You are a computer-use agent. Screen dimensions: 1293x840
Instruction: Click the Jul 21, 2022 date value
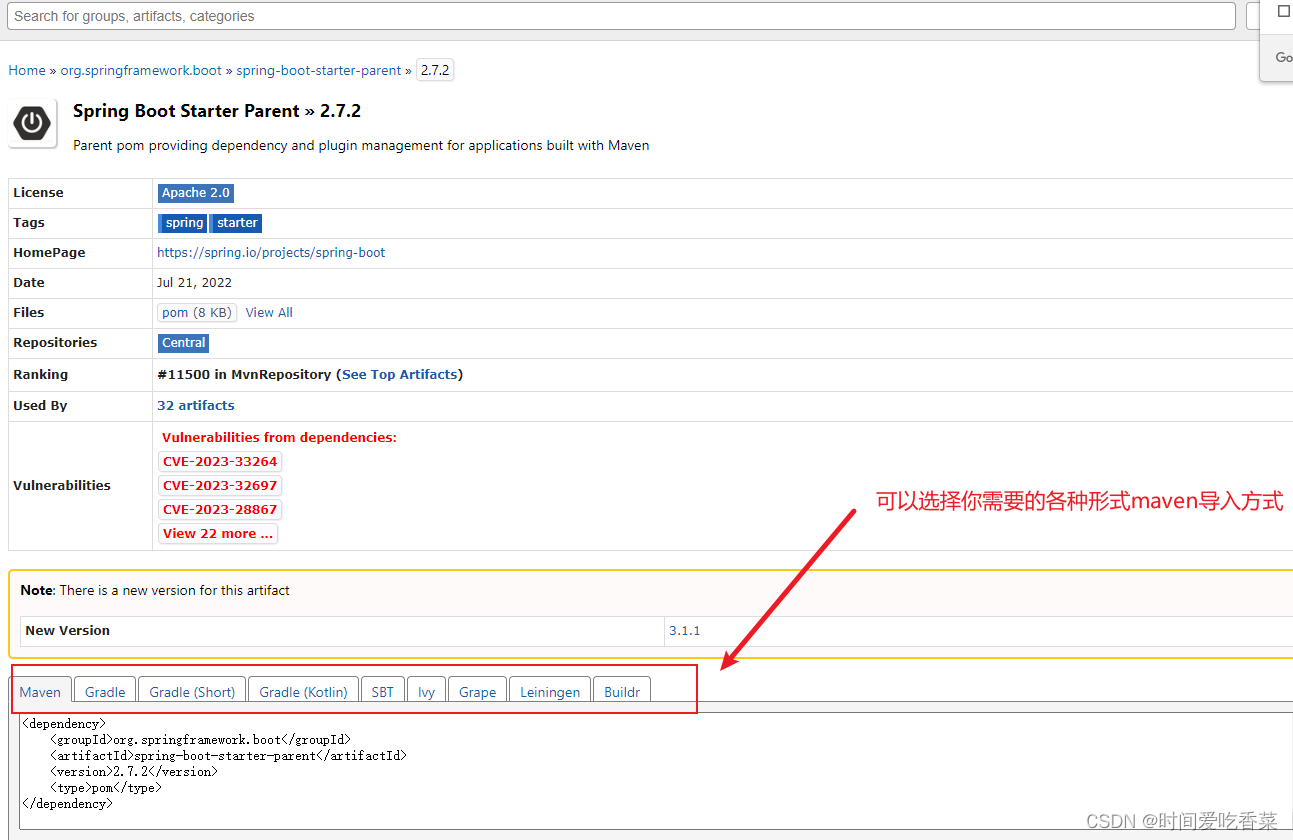coord(194,283)
